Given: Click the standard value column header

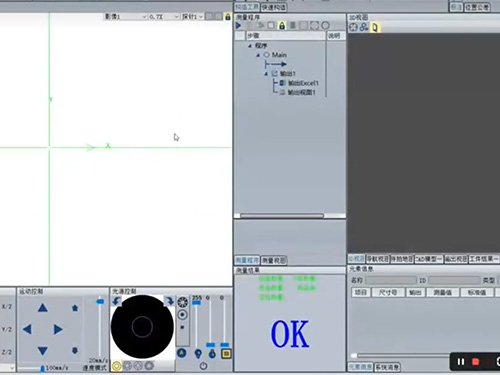Looking at the screenshot, I should 477,292.
